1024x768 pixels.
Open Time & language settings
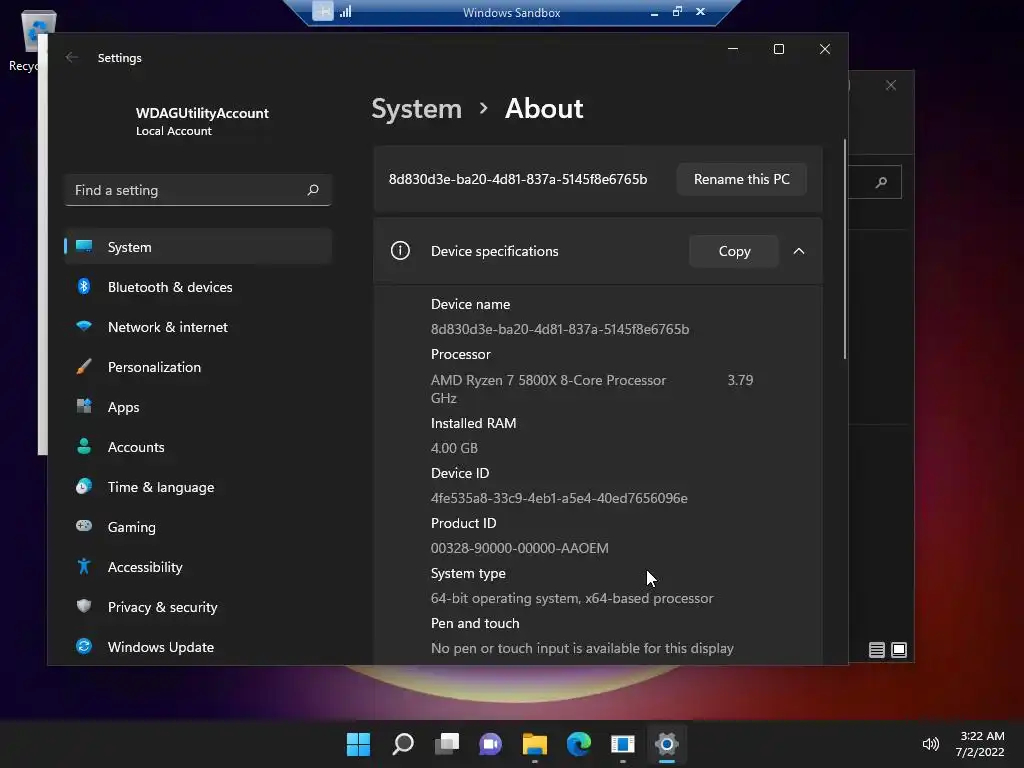(198, 487)
